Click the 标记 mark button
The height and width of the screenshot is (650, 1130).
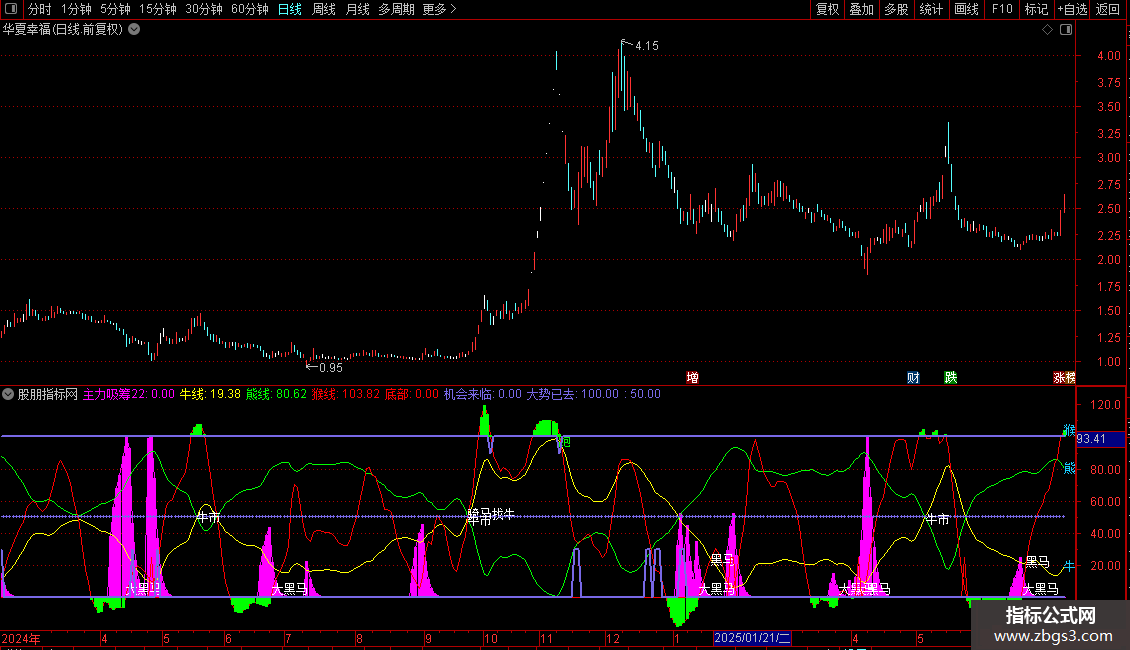pos(1036,9)
